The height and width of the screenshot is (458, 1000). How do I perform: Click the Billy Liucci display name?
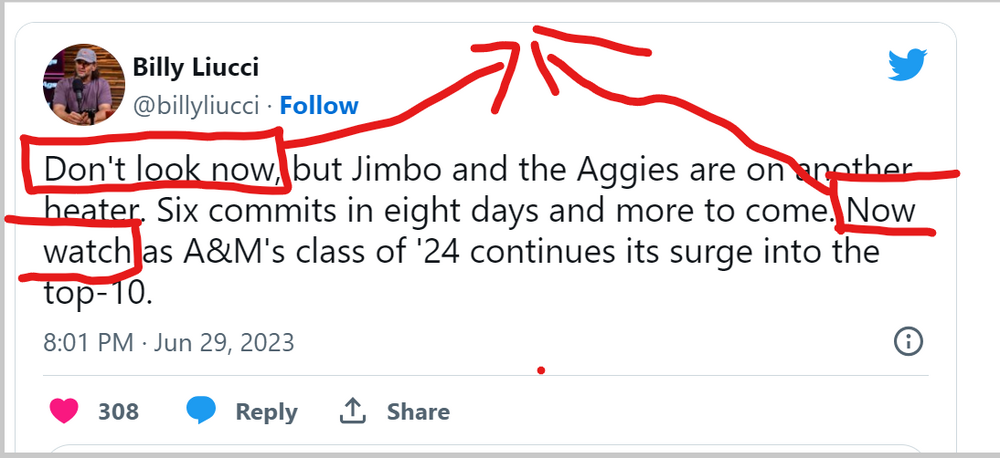point(196,68)
